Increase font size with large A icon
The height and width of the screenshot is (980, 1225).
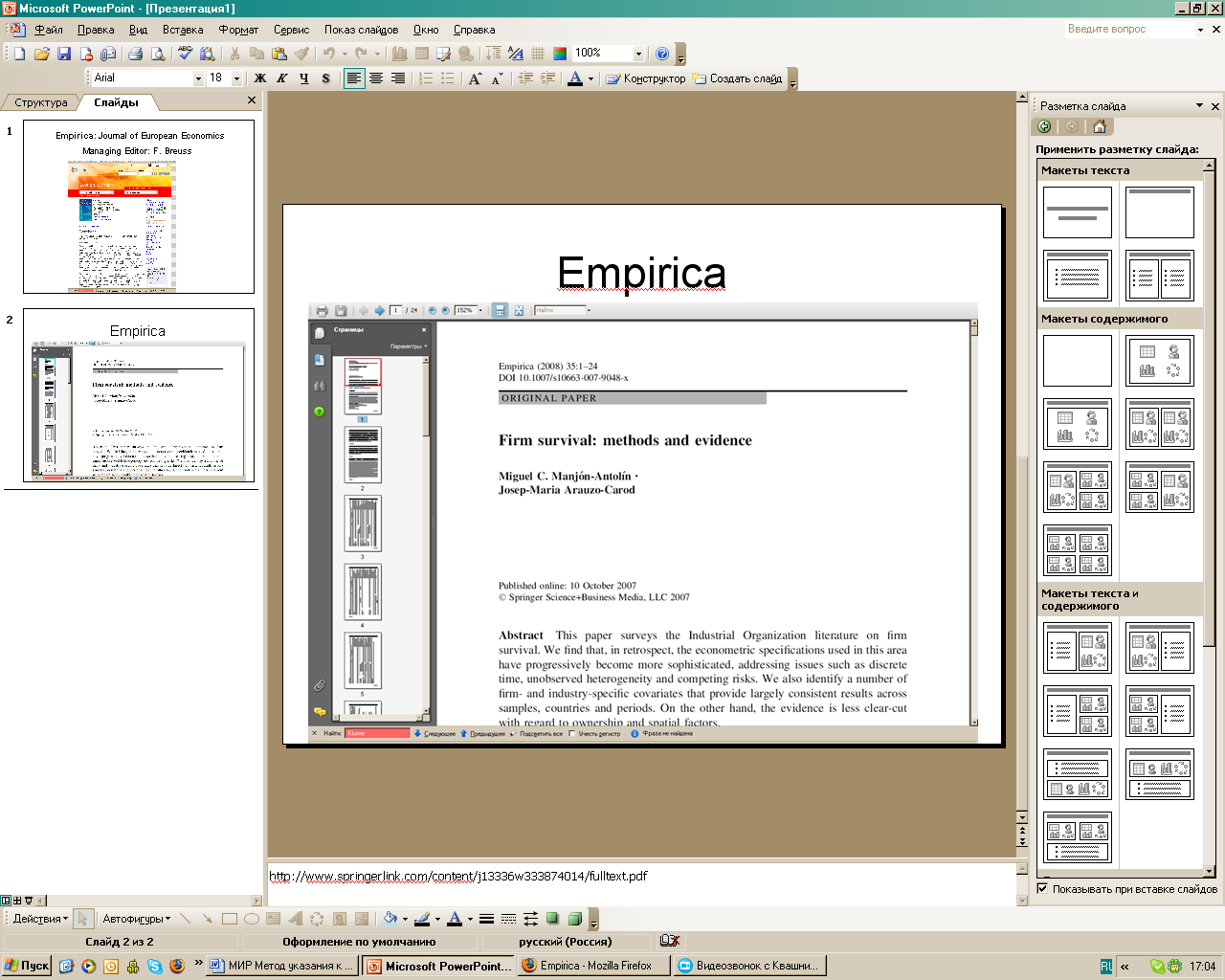(x=475, y=78)
